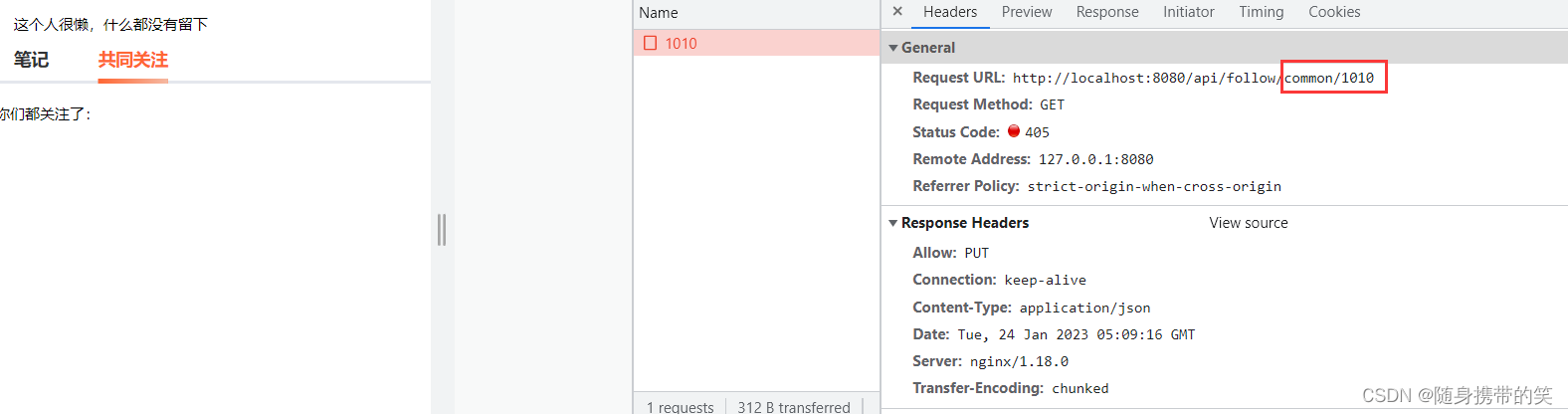Click the failed request file icon
This screenshot has width=1568, height=414.
[x=651, y=43]
